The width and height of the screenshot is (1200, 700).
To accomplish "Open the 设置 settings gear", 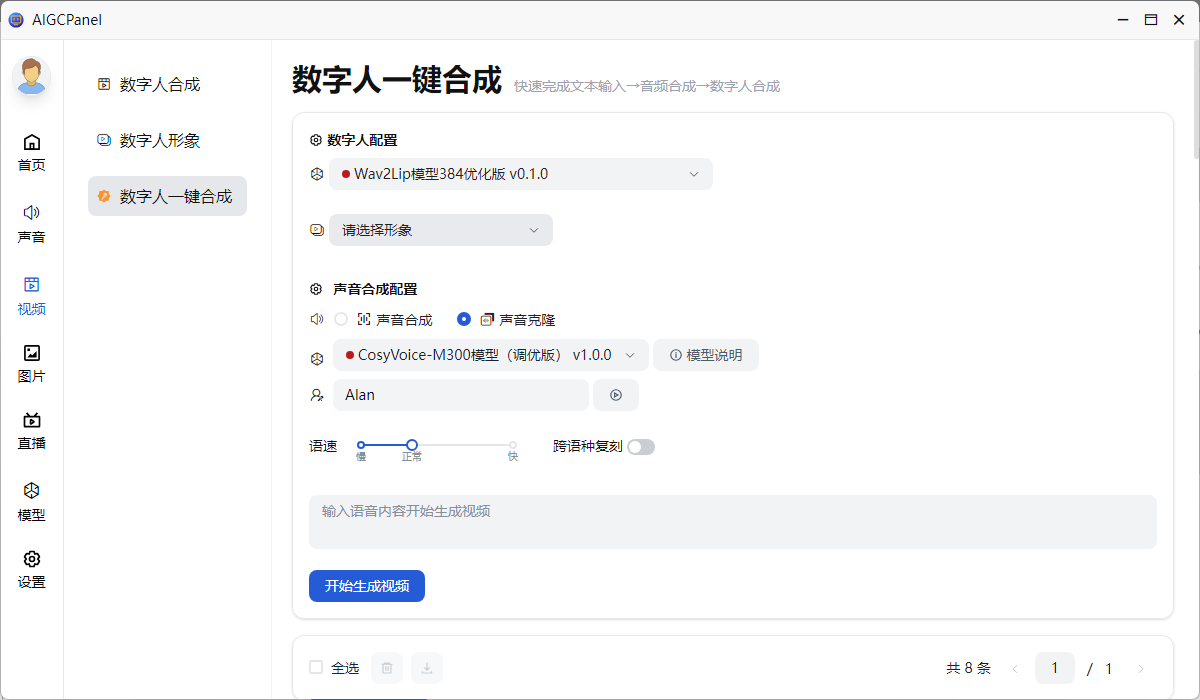I will click(x=32, y=569).
